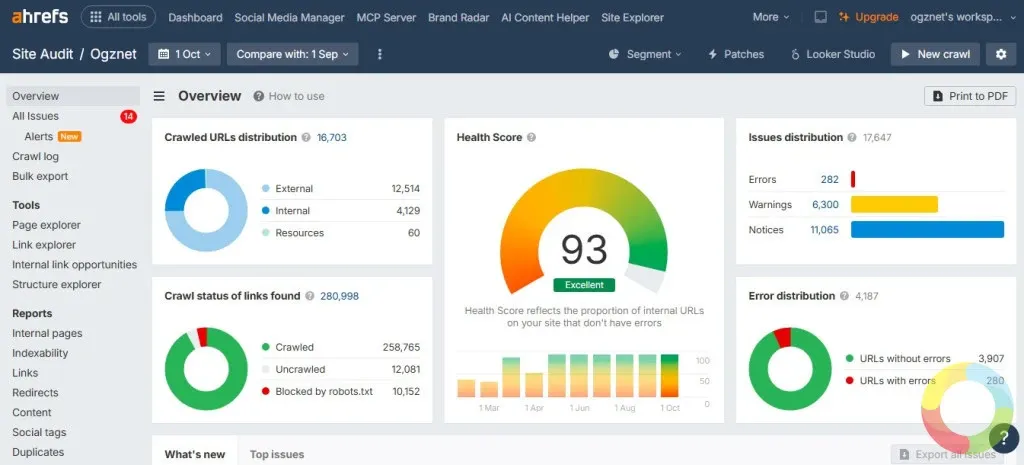Open Bulk export in sidebar
Viewport: 1024px width, 465px height.
40,176
